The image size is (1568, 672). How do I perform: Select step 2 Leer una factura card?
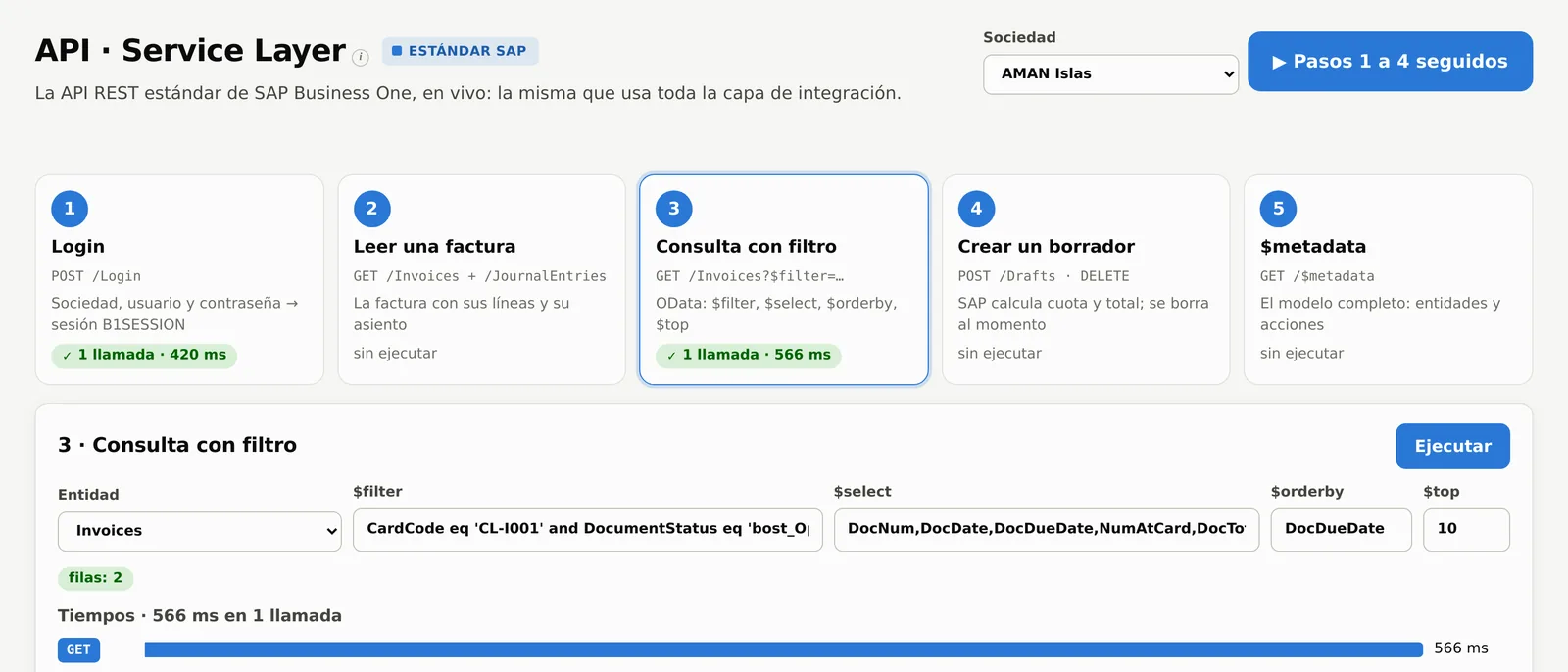click(x=481, y=280)
